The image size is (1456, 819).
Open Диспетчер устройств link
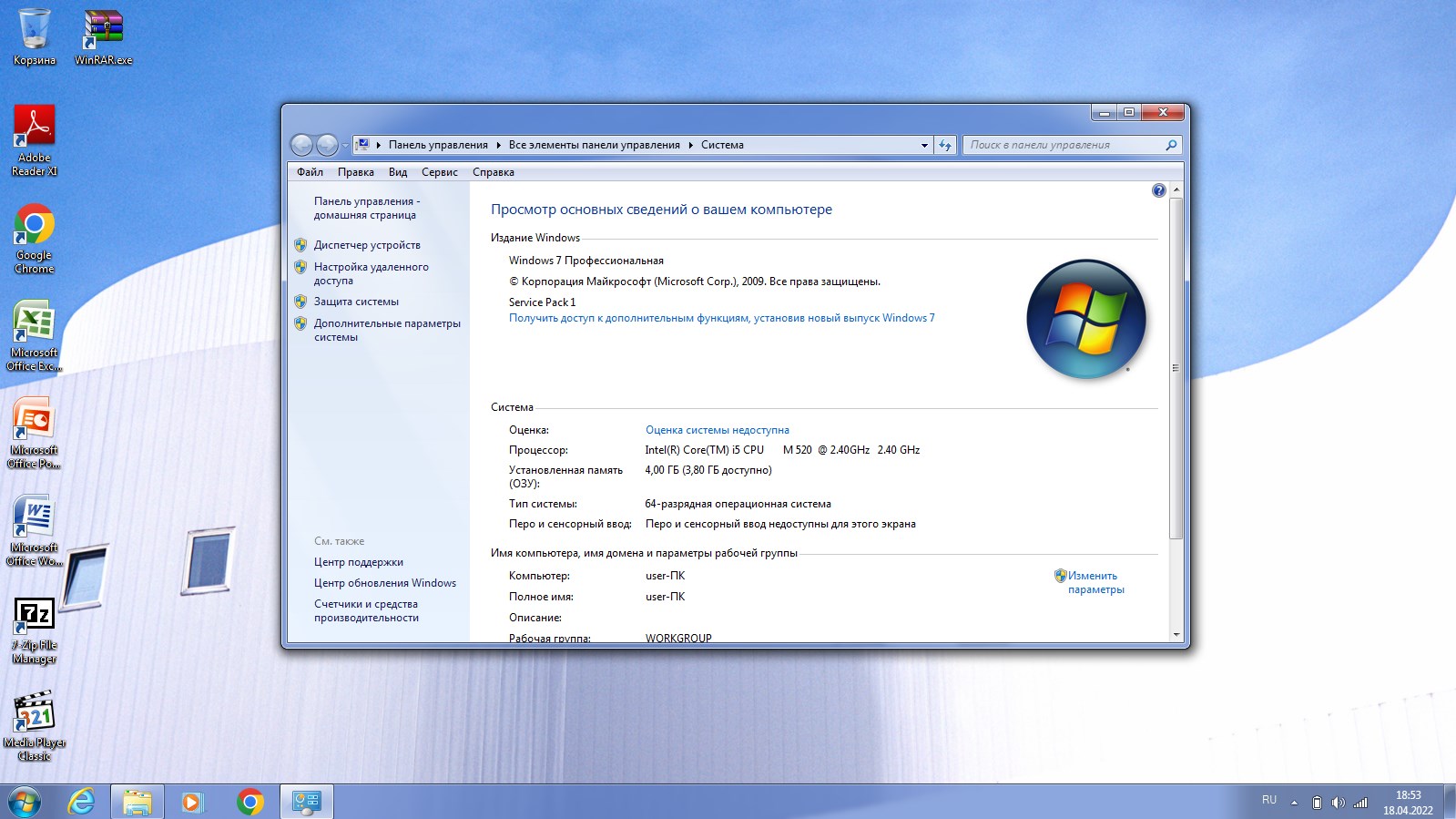click(x=367, y=245)
